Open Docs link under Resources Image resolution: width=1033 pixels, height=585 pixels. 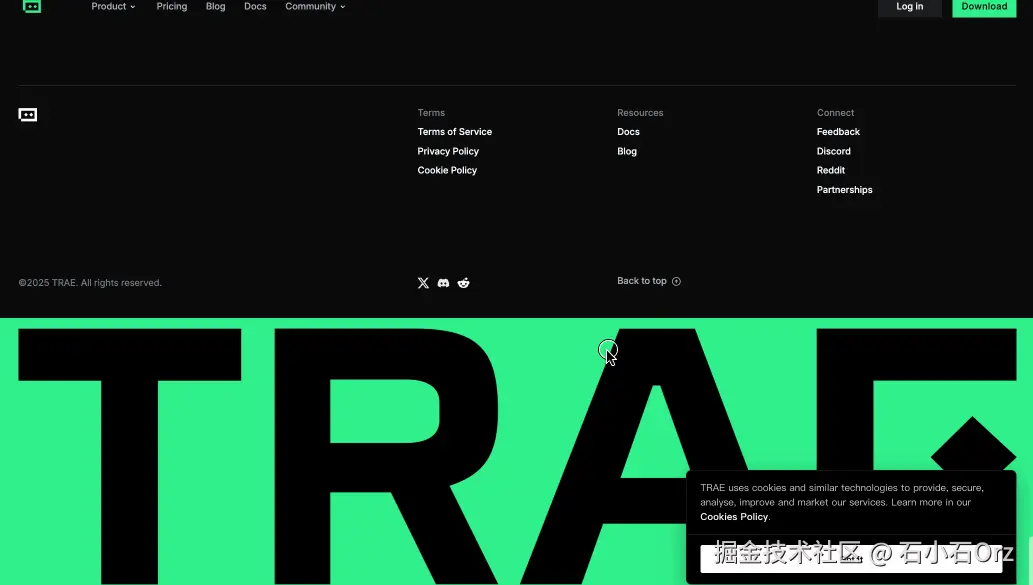coord(628,132)
